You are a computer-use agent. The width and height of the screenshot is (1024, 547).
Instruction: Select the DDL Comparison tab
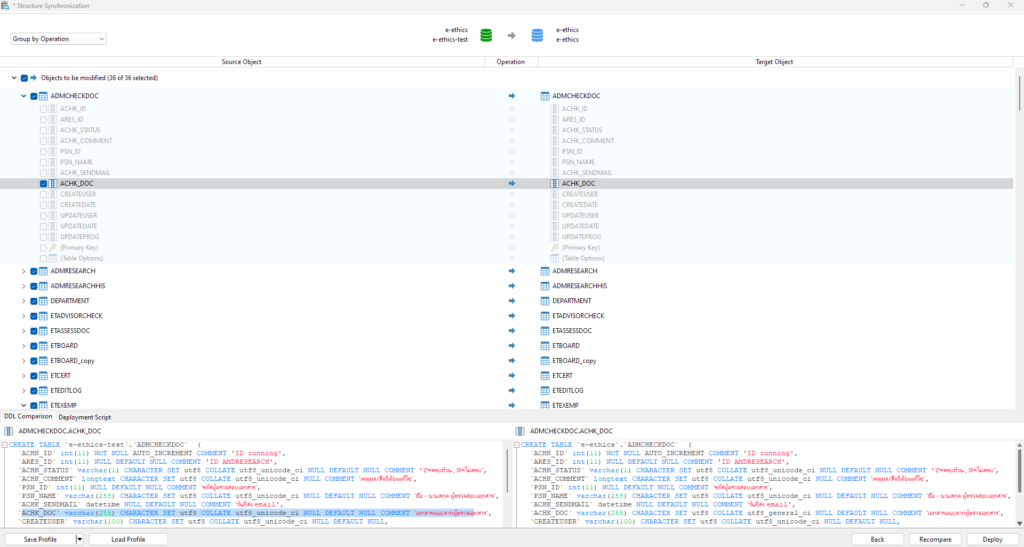pos(28,417)
